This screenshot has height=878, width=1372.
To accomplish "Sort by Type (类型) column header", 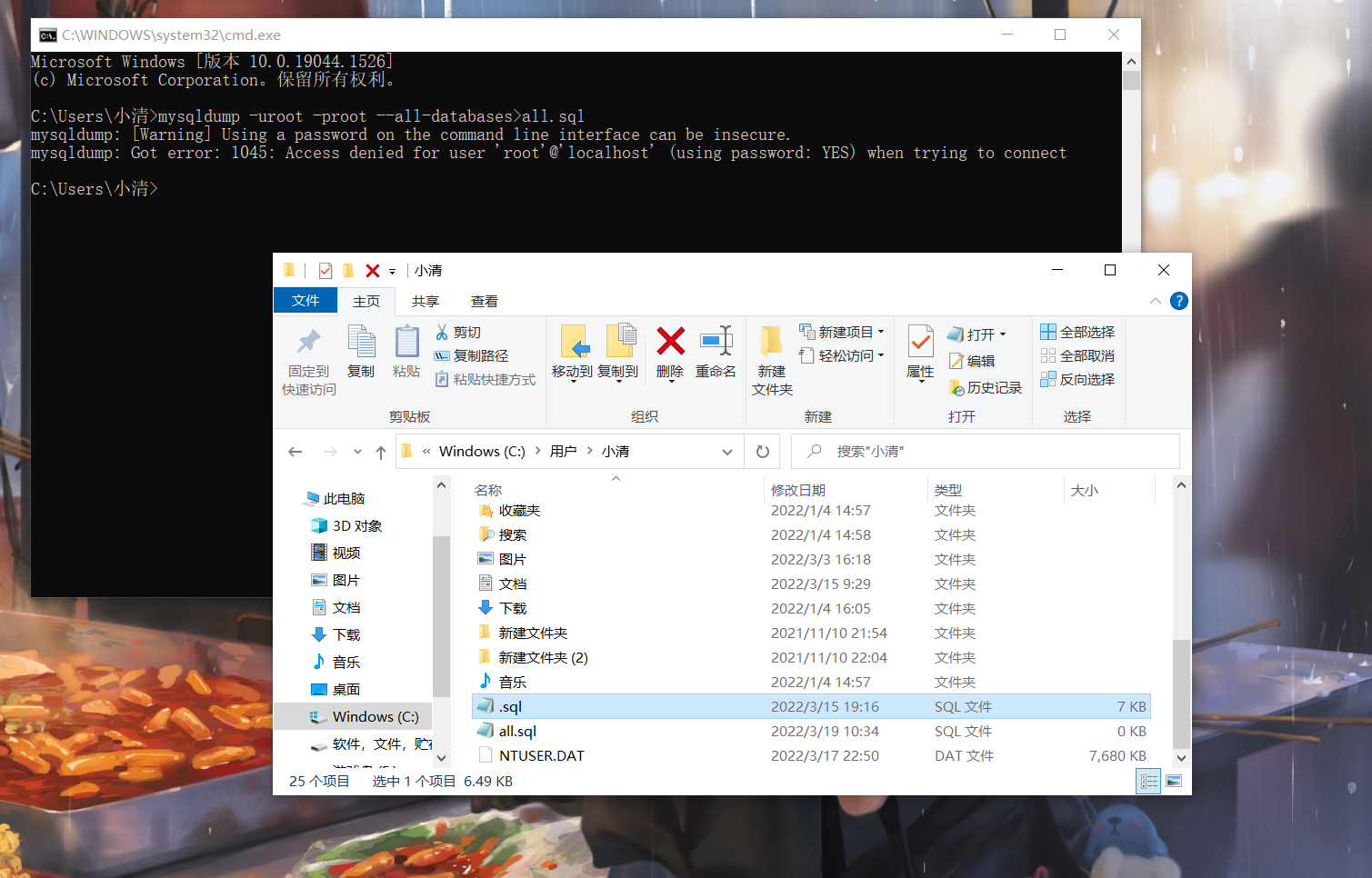I will (x=948, y=491).
